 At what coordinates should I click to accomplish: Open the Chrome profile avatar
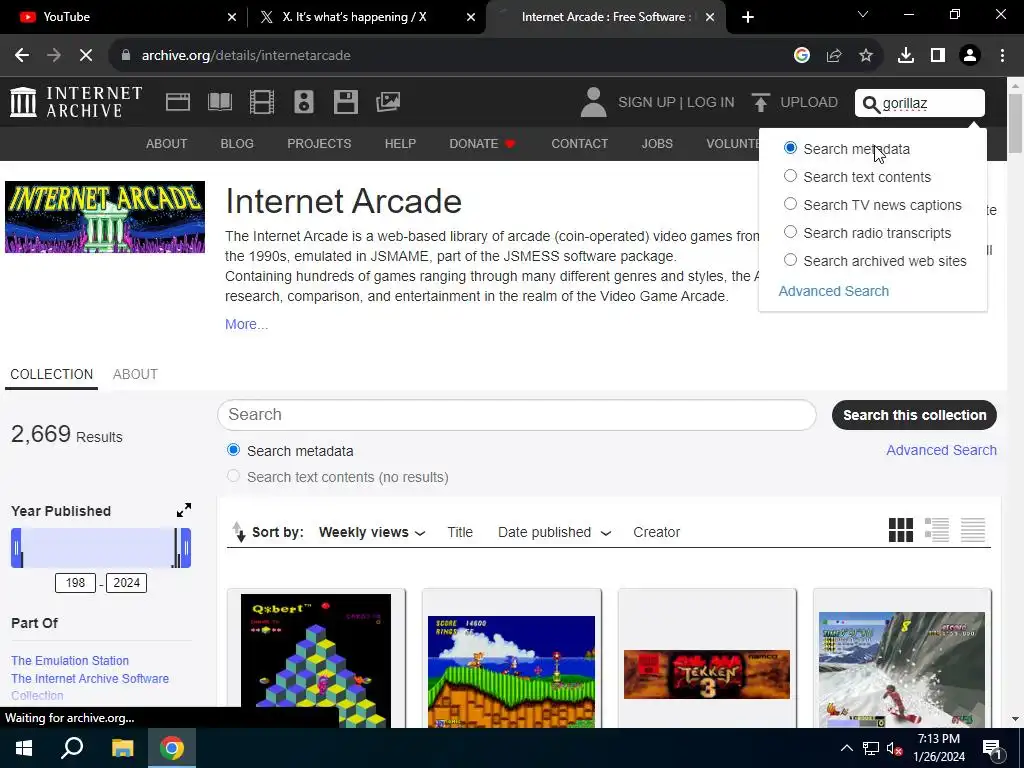[970, 56]
